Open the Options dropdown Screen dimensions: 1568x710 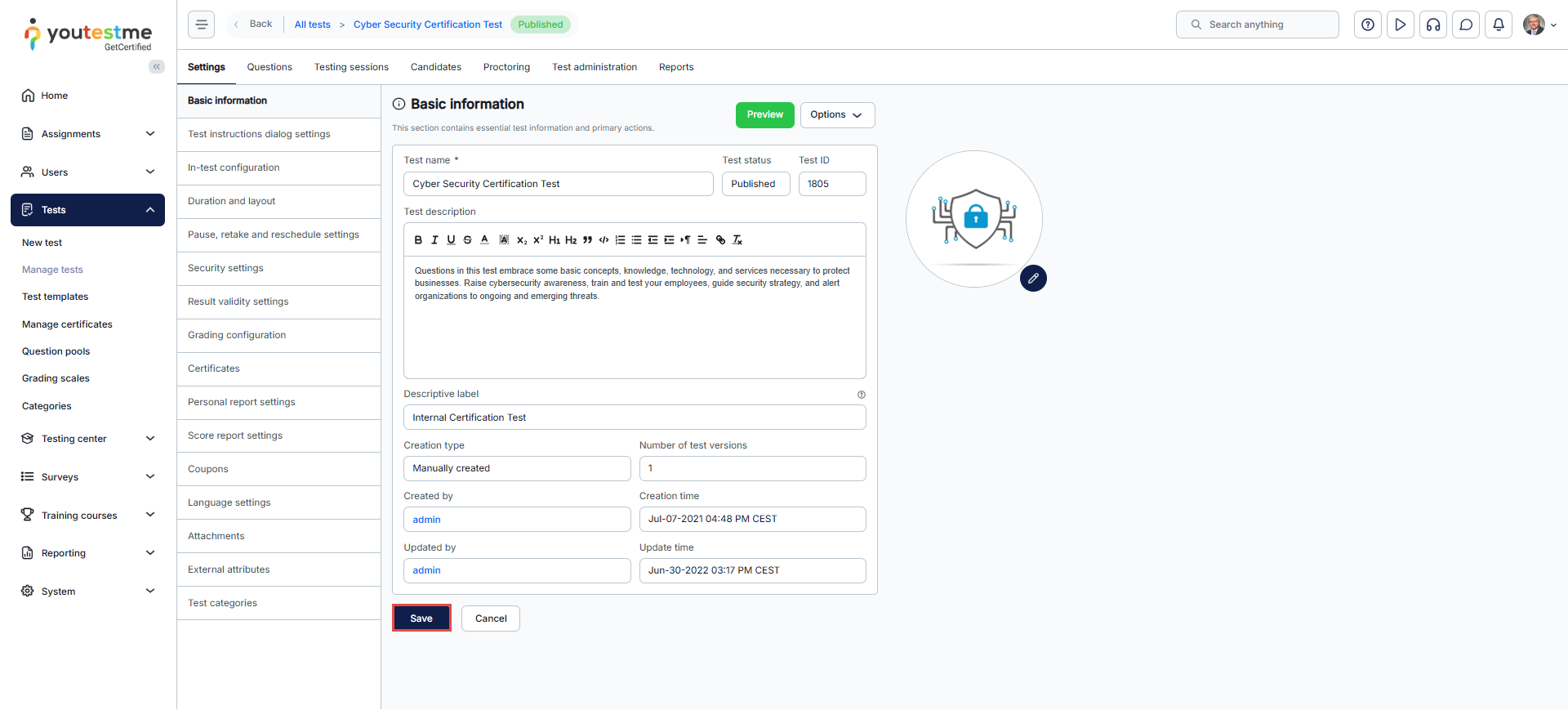pyautogui.click(x=837, y=115)
